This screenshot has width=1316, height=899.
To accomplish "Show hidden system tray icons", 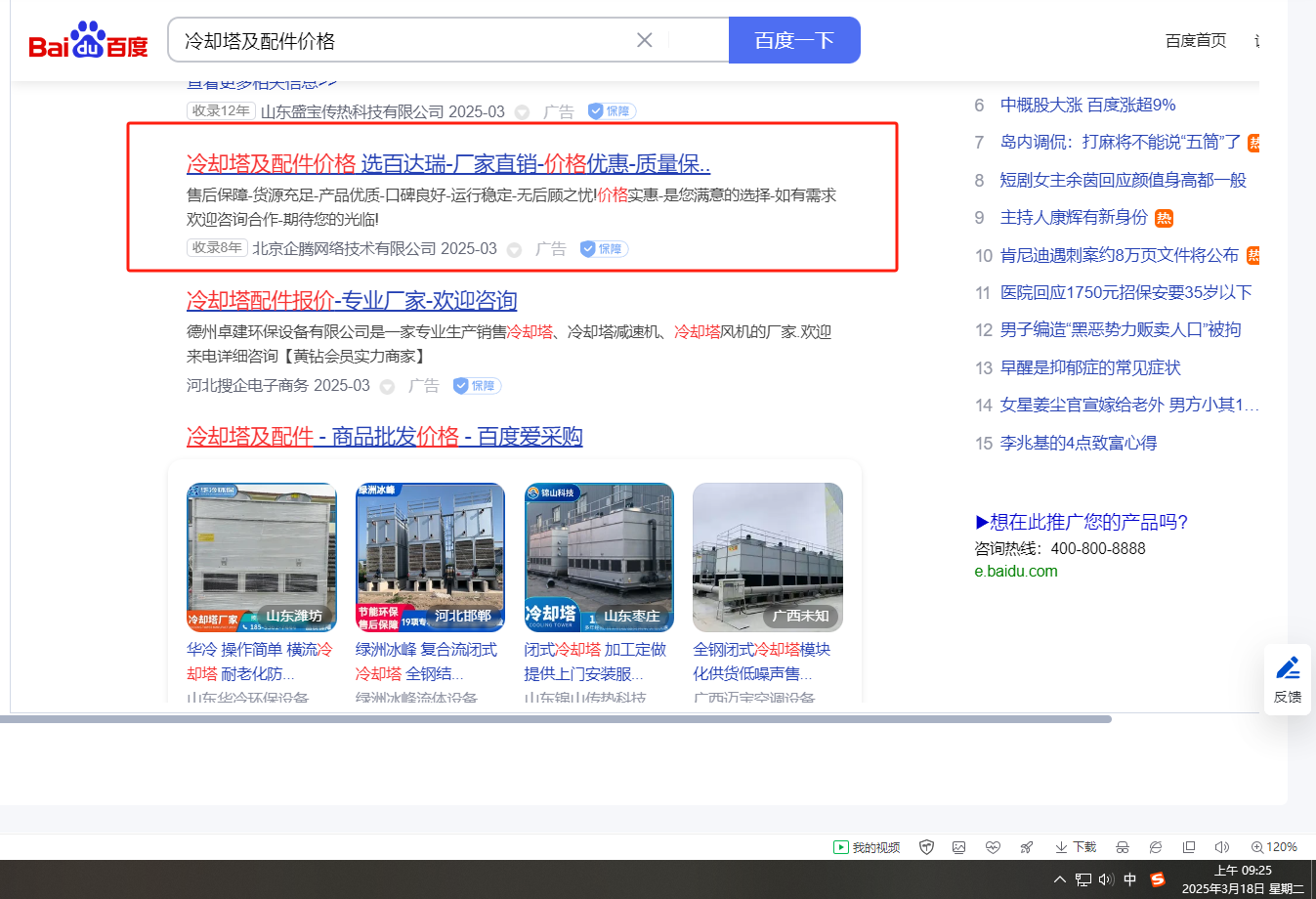I will [1060, 879].
